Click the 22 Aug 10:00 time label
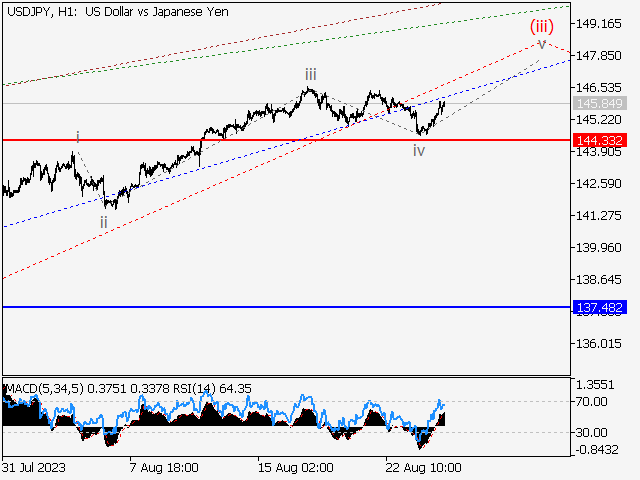This screenshot has width=640, height=480. pyautogui.click(x=423, y=467)
